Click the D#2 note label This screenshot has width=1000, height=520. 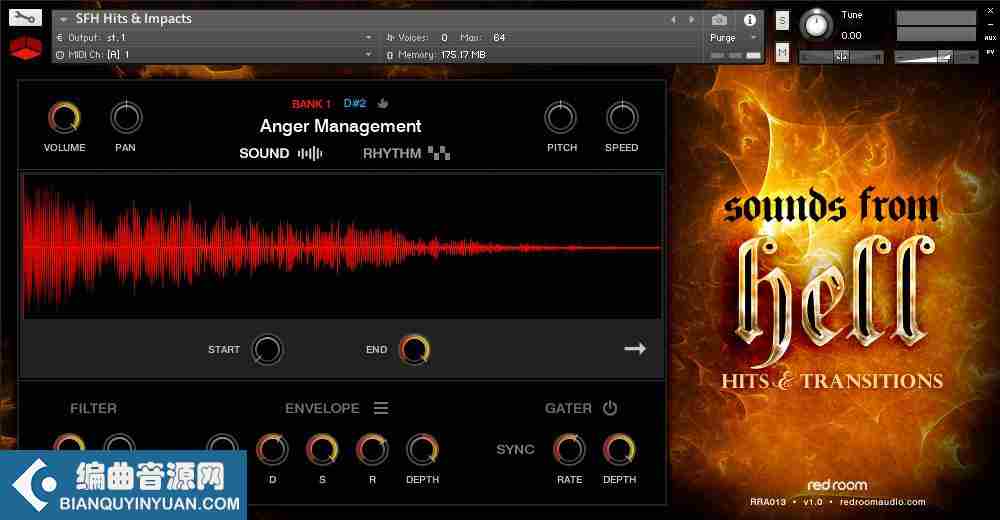355,103
